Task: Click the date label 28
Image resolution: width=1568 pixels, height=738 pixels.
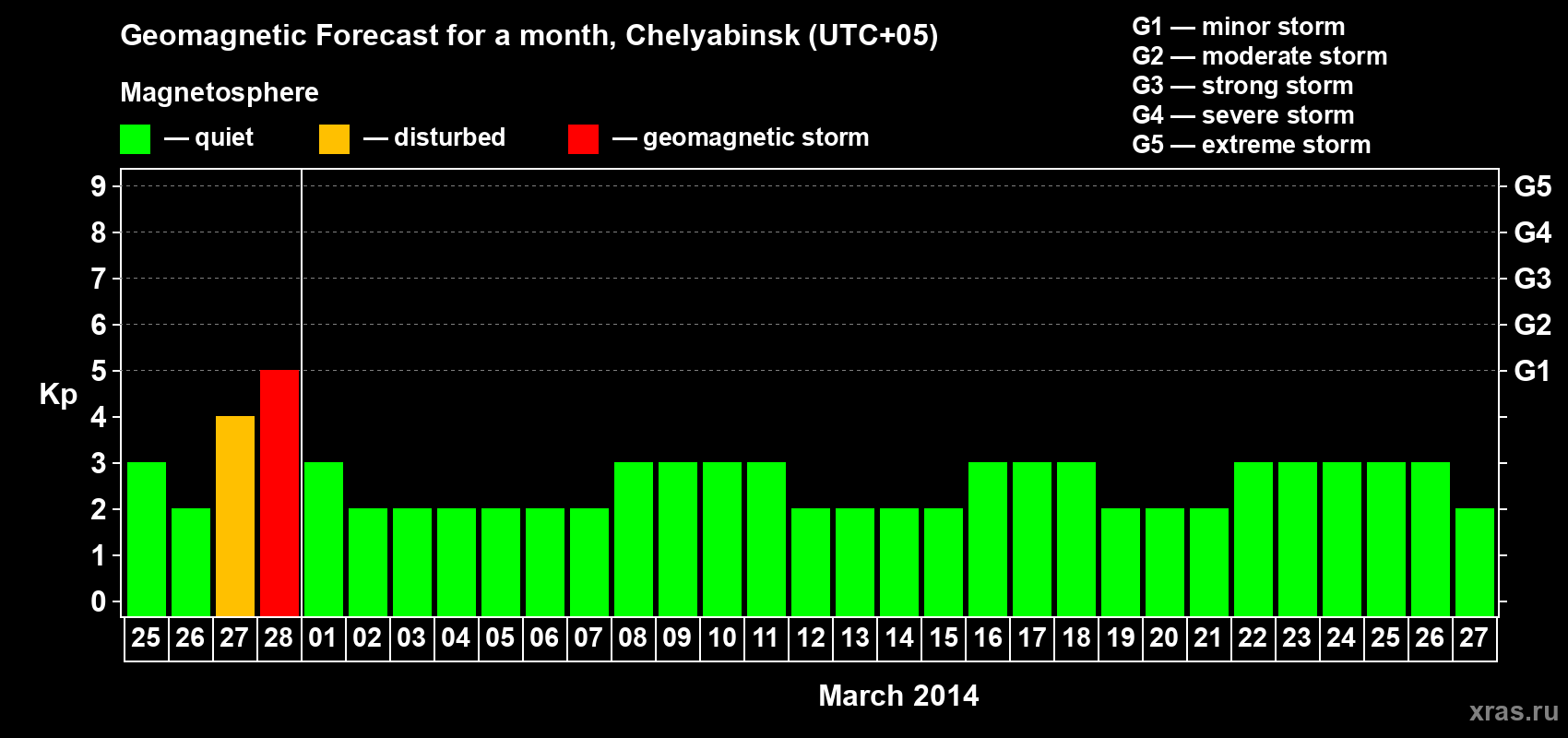Action: (279, 638)
